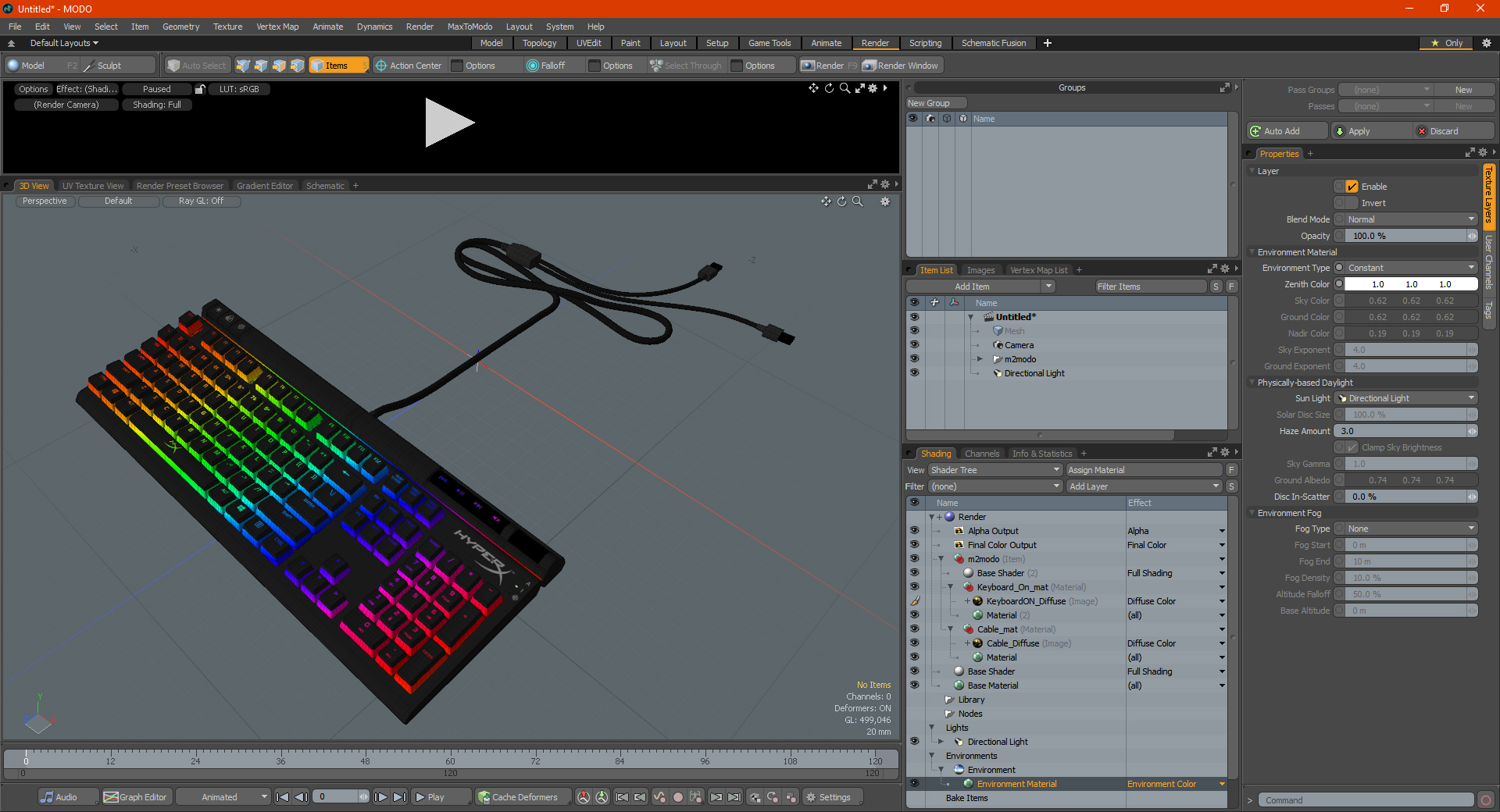Open the Texture menu
This screenshot has height=812, width=1500.
[228, 27]
